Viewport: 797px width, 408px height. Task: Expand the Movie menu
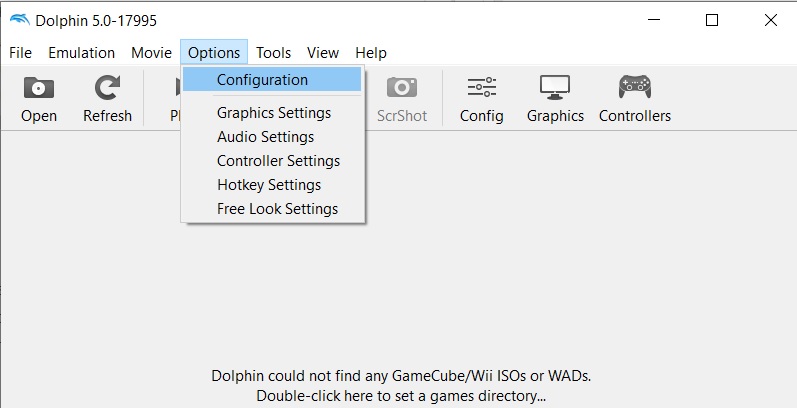click(x=152, y=53)
